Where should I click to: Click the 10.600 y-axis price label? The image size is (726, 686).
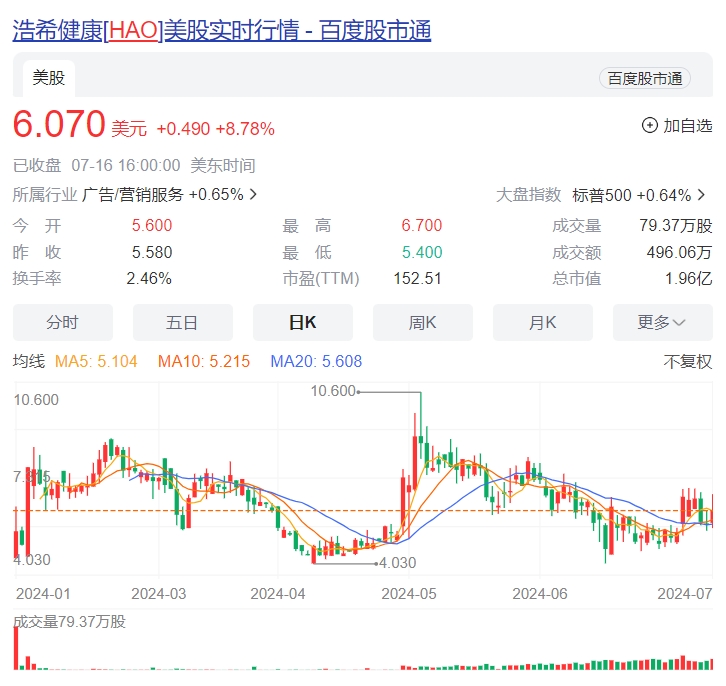coord(36,400)
